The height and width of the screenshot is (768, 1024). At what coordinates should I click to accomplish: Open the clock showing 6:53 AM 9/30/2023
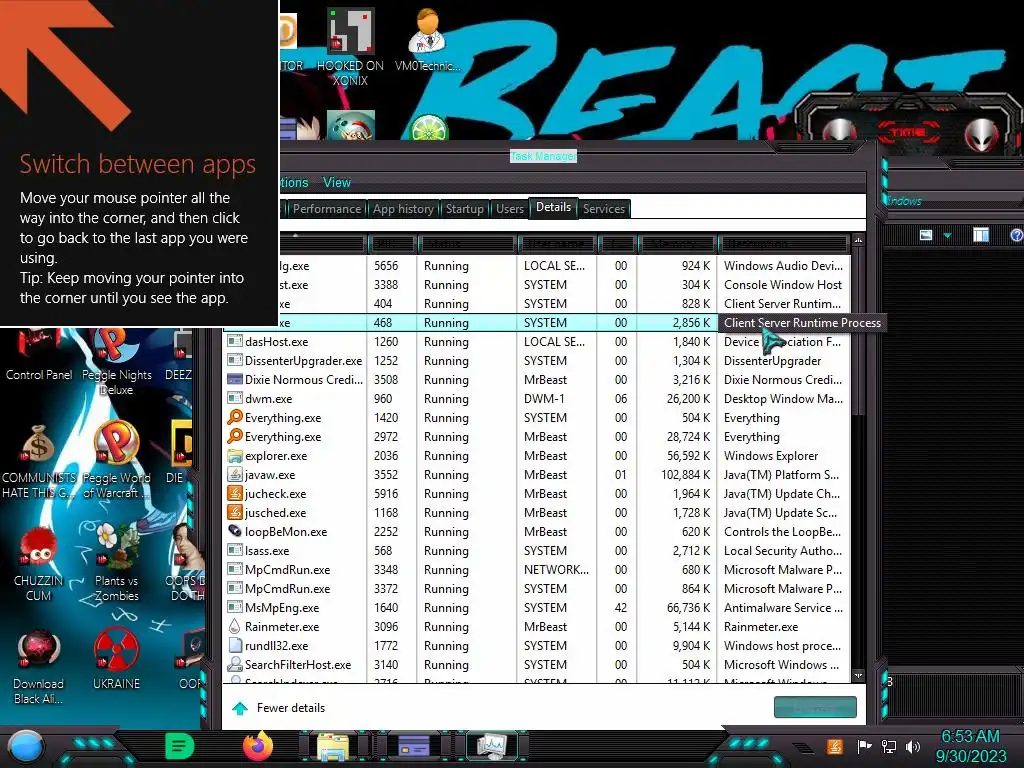pos(970,746)
